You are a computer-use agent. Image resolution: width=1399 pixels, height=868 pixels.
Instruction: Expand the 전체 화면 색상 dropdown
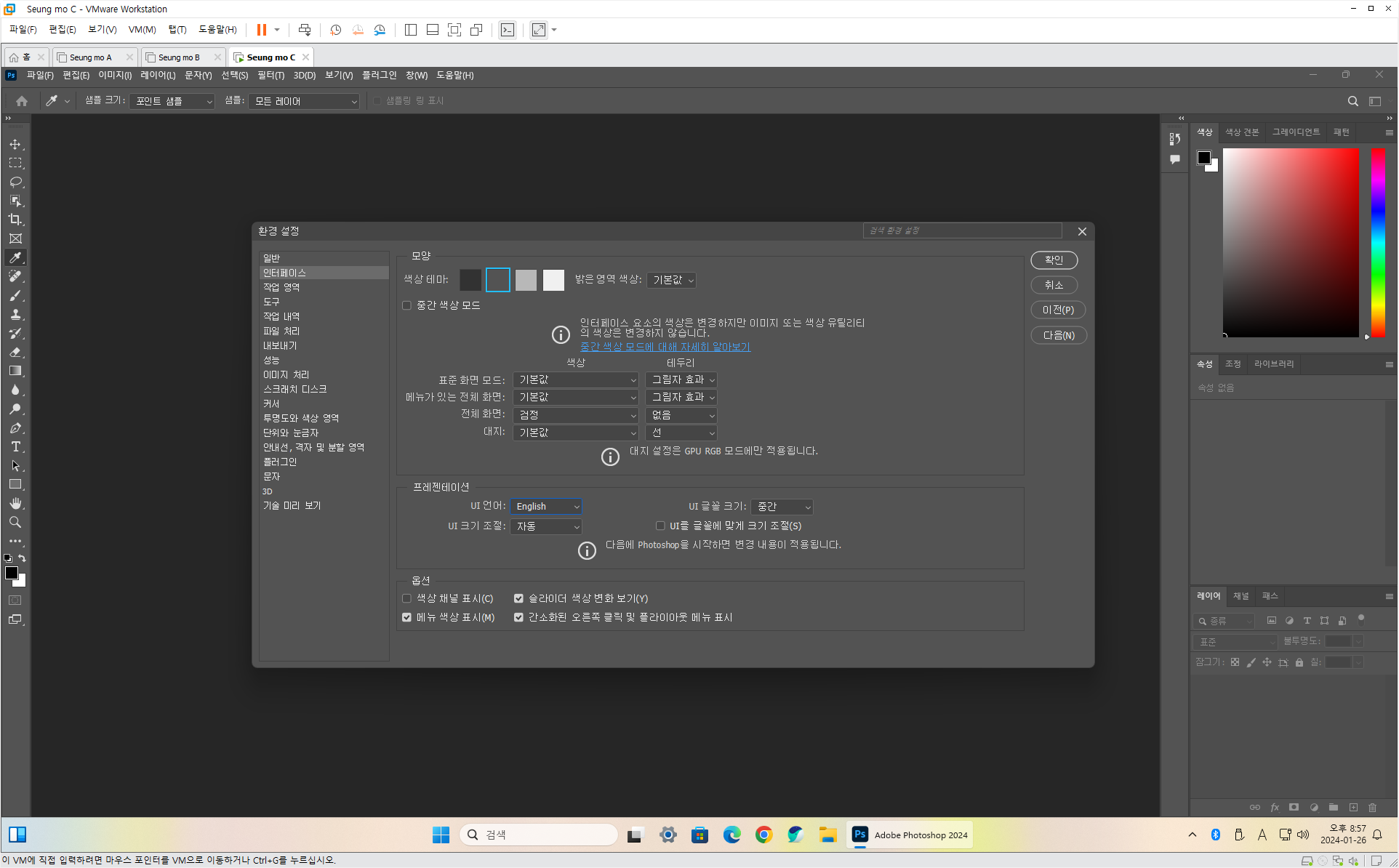[x=576, y=414]
